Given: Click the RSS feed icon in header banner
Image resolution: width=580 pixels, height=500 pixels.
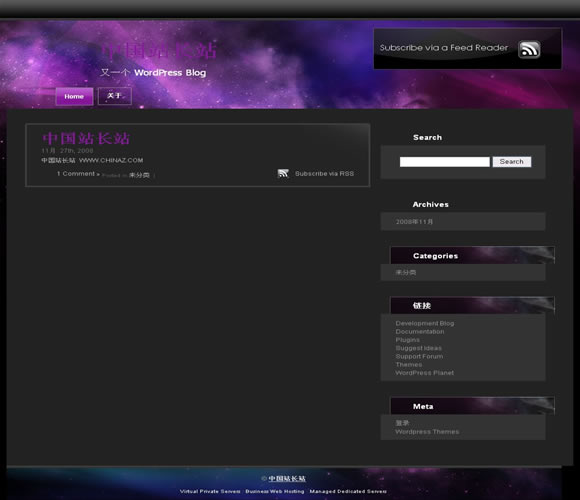Looking at the screenshot, I should point(529,49).
